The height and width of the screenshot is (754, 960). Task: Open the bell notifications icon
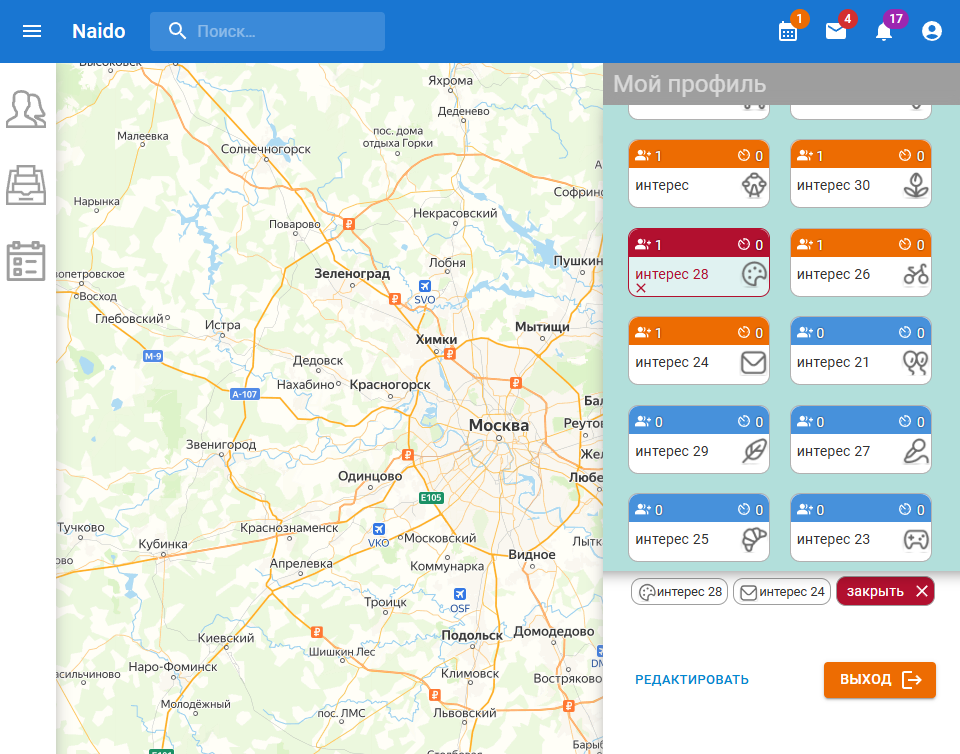tap(883, 31)
